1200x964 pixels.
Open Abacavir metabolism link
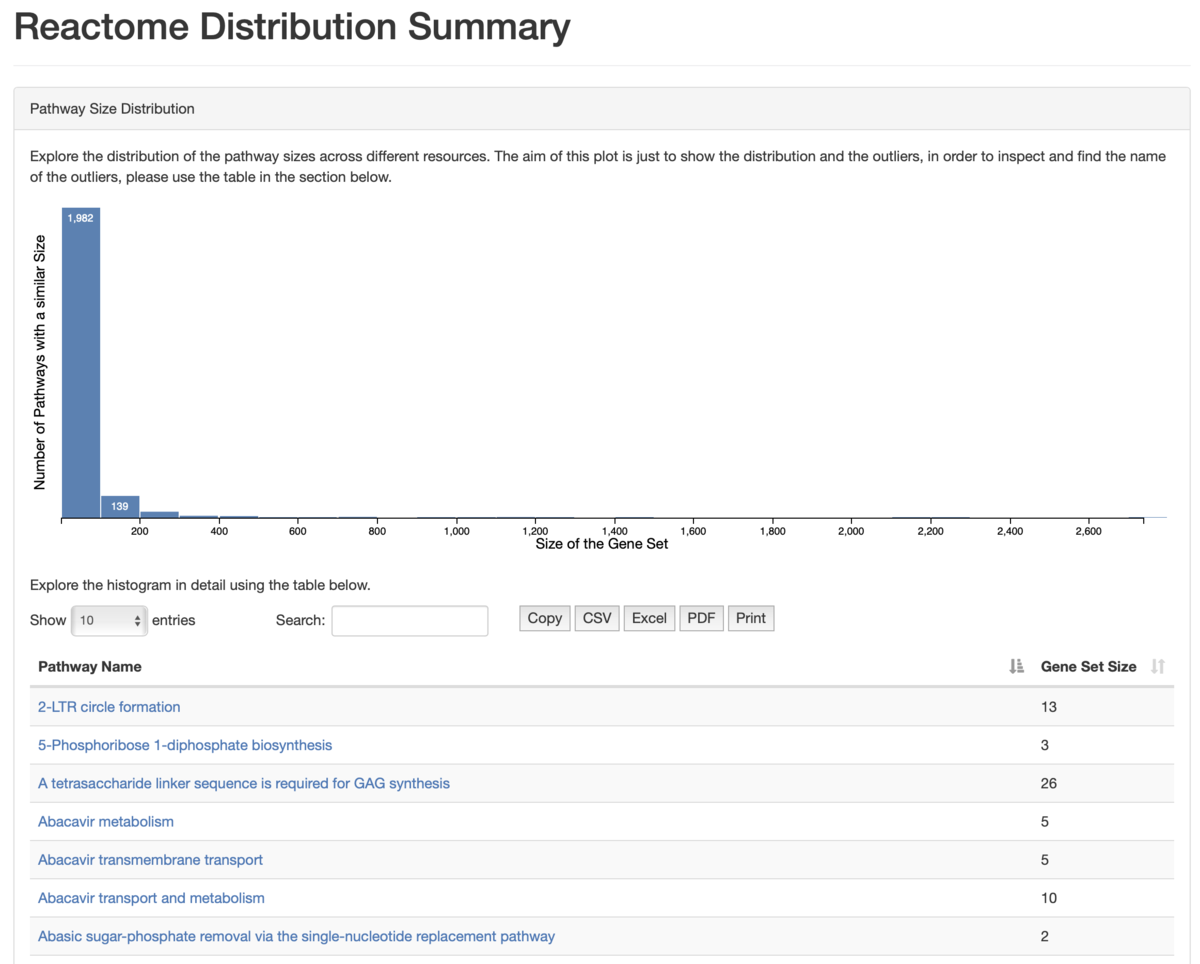pyautogui.click(x=106, y=821)
